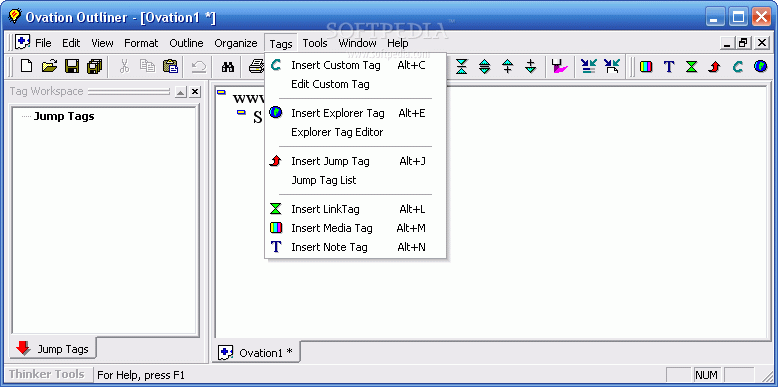Open Find with the binoculars icon
This screenshot has width=778, height=387.
(x=228, y=66)
